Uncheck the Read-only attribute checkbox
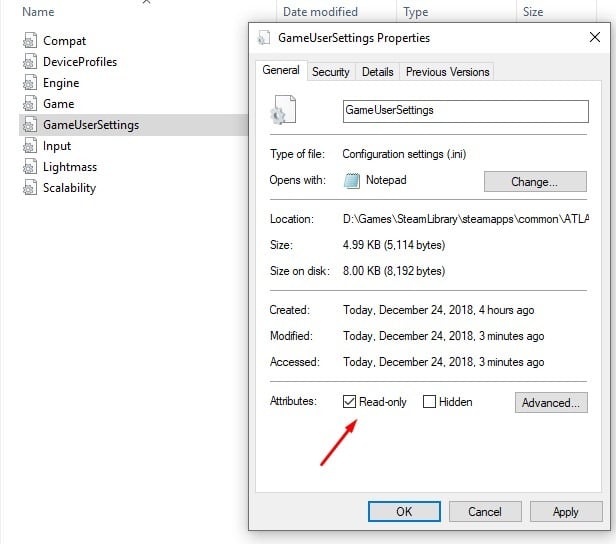Screen dimensions: 616x544 (x=349, y=402)
